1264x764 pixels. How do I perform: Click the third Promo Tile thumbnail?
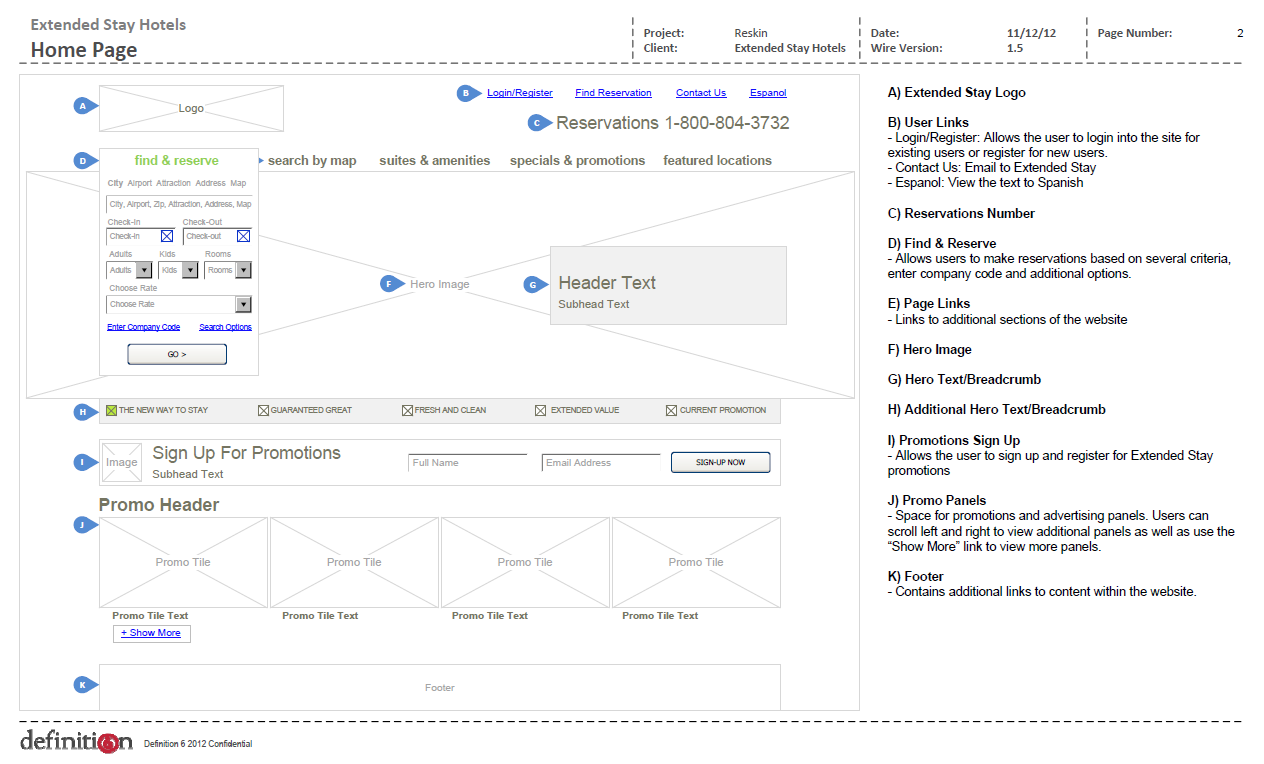[x=525, y=562]
